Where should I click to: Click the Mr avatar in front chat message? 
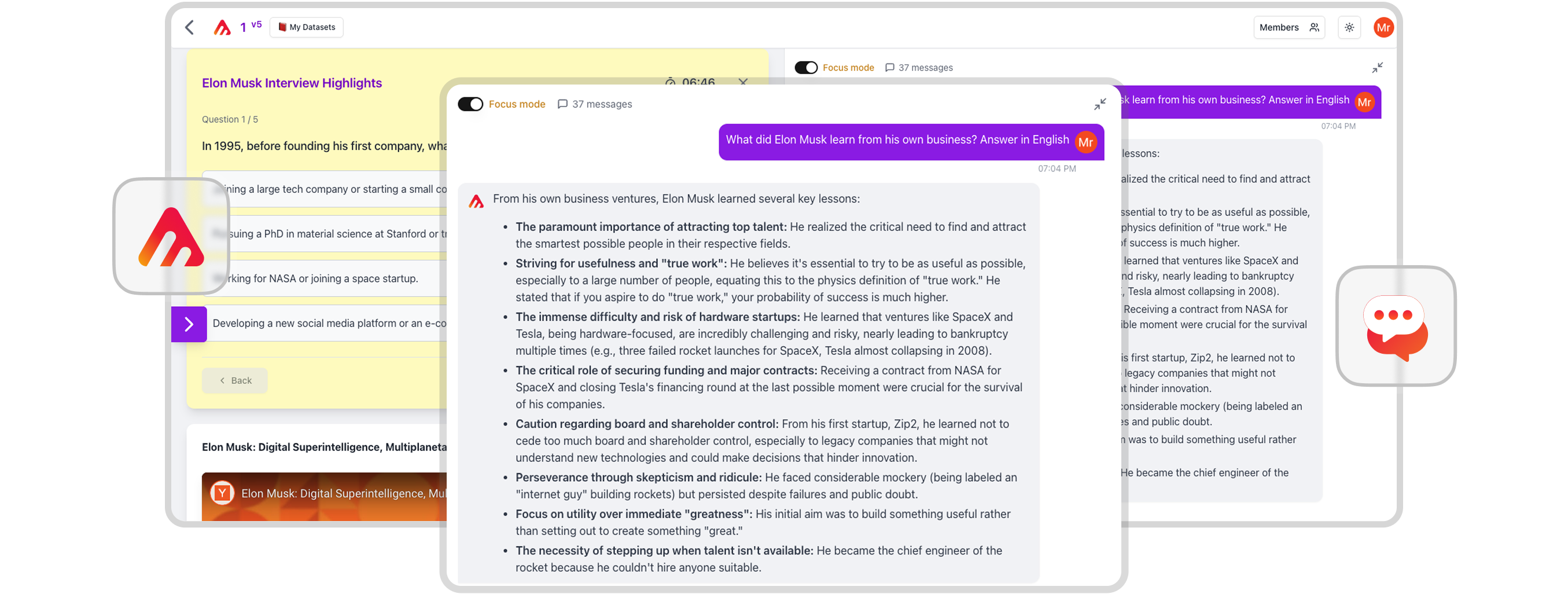point(1085,142)
